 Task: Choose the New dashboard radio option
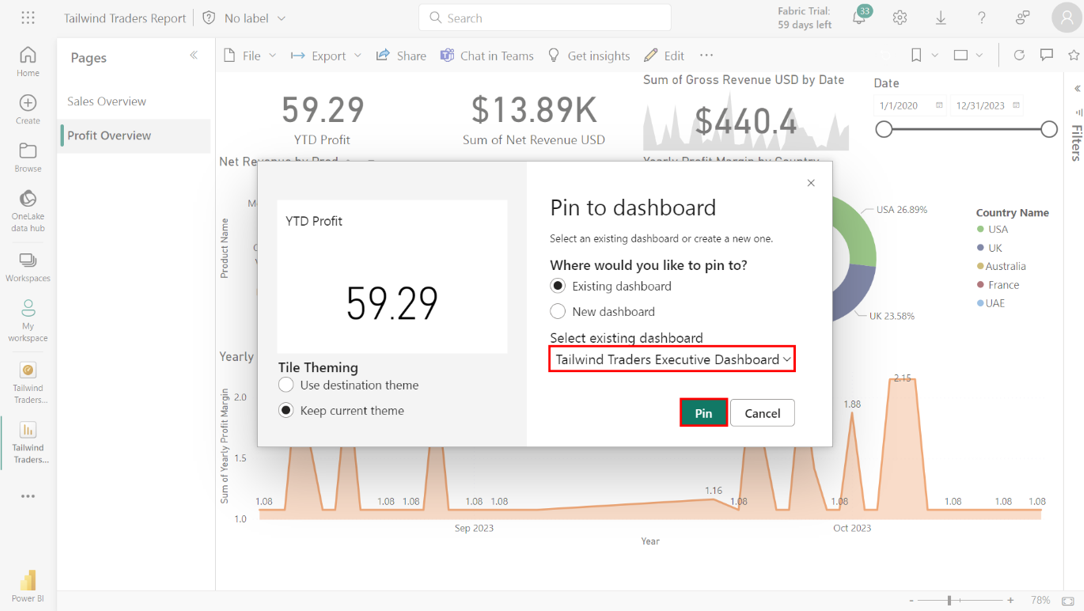[558, 312]
